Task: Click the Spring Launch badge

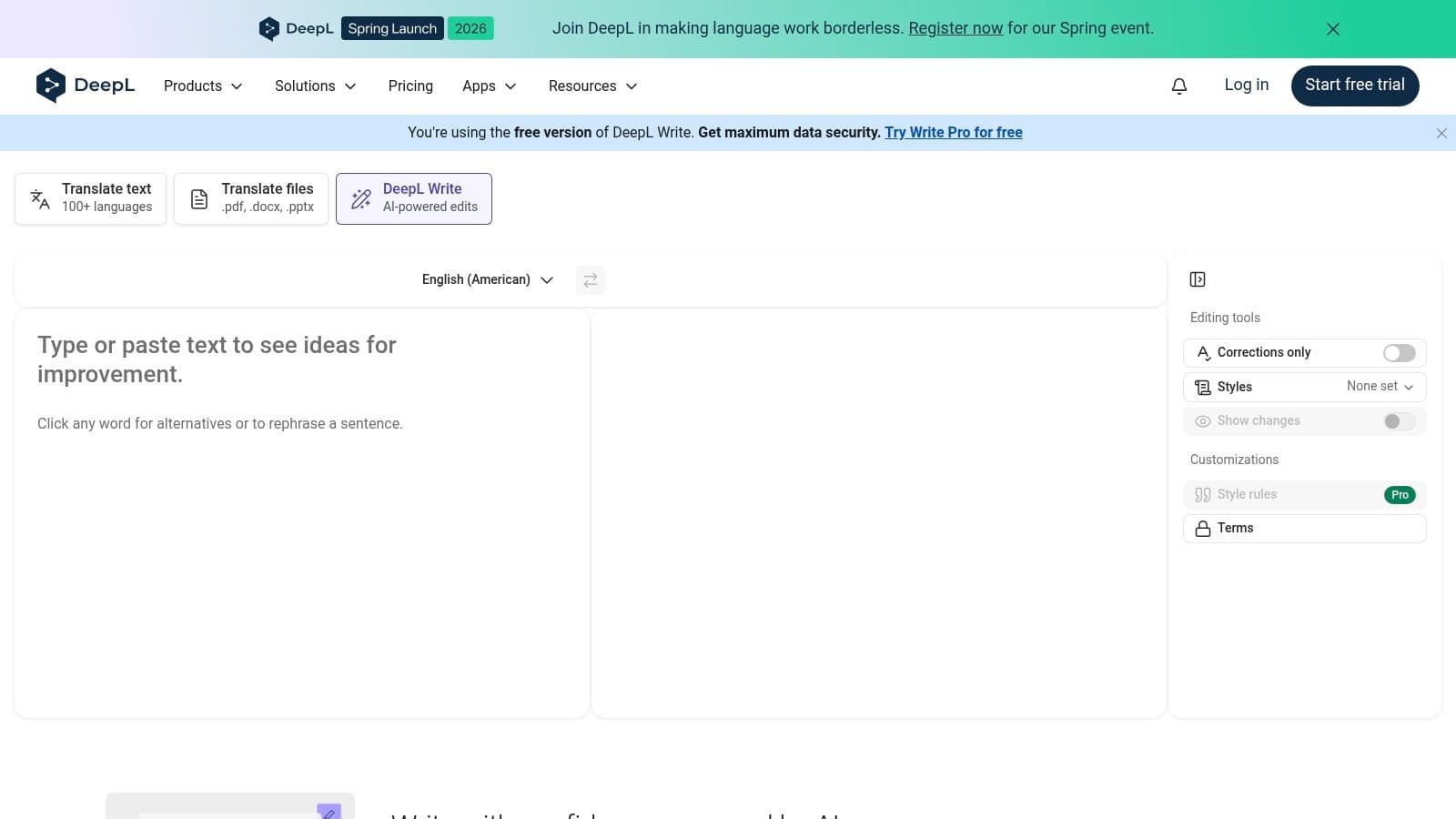Action: coord(392,28)
